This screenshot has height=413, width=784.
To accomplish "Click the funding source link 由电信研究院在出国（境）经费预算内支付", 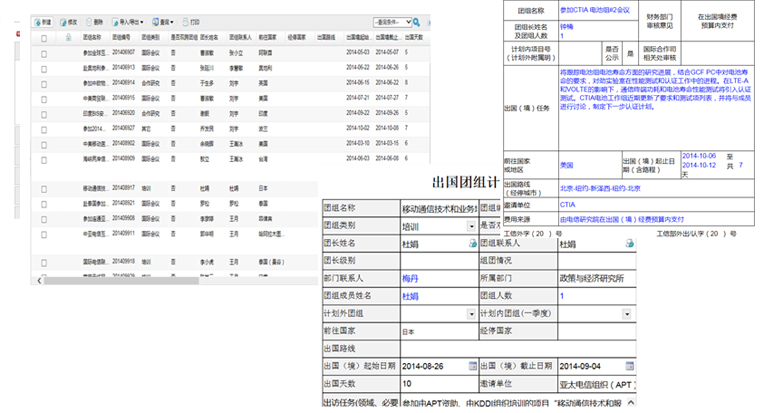I will pyautogui.click(x=622, y=219).
